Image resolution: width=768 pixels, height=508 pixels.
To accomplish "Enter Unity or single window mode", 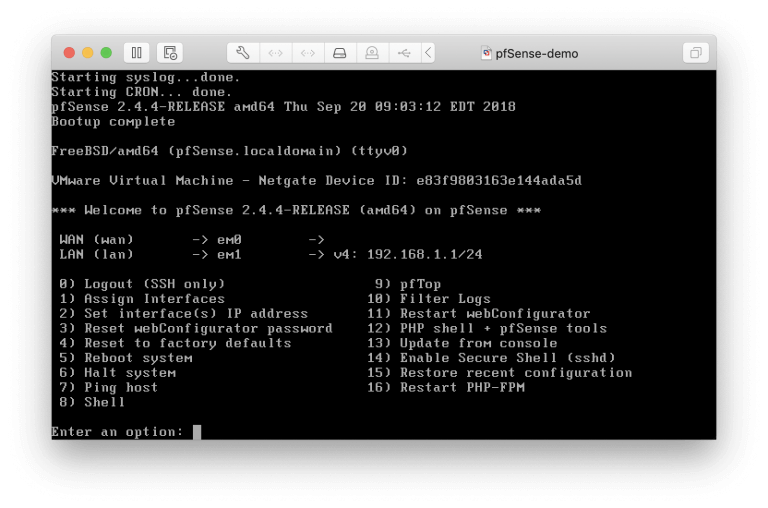I will pos(696,53).
